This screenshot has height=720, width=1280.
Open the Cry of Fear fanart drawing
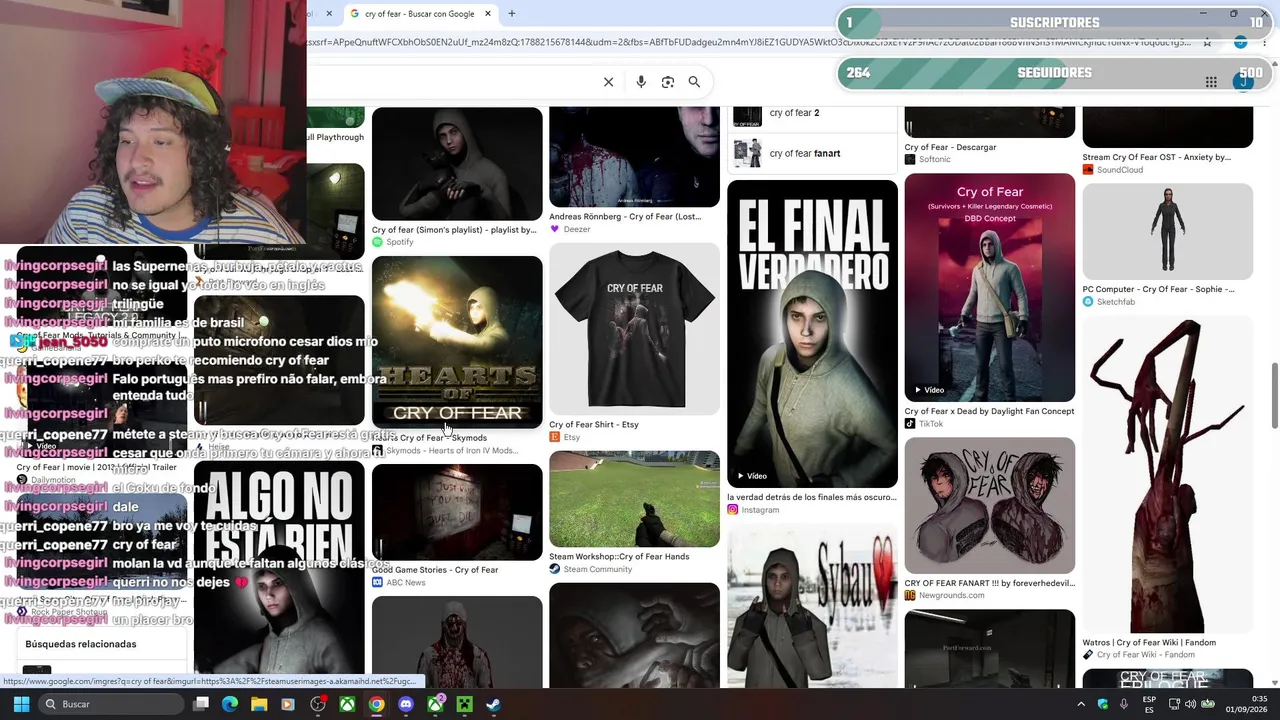point(990,505)
